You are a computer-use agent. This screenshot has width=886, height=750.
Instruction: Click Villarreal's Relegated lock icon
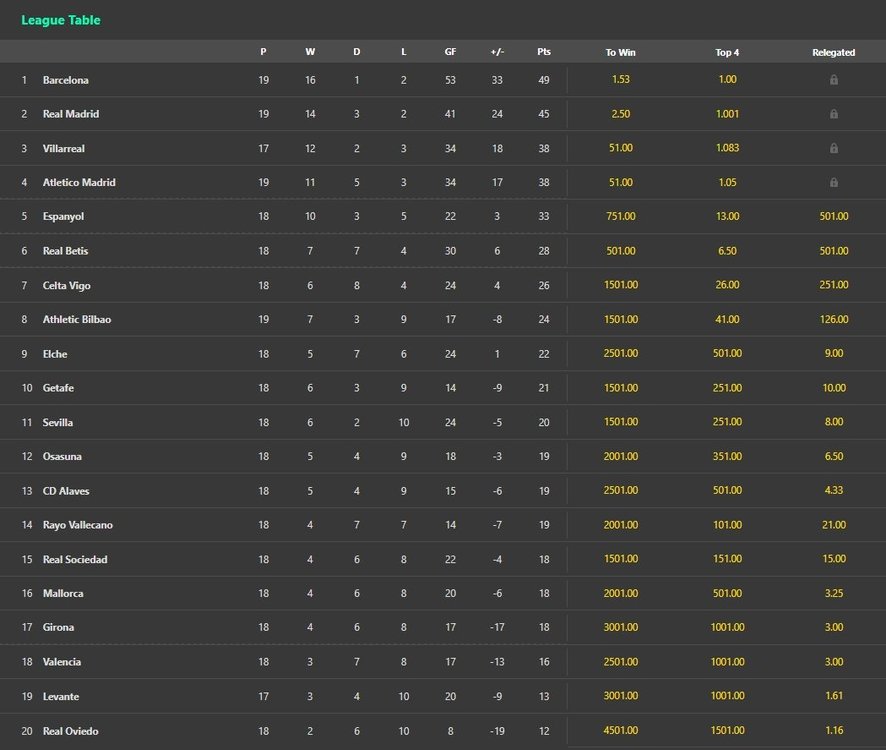pyautogui.click(x=833, y=148)
